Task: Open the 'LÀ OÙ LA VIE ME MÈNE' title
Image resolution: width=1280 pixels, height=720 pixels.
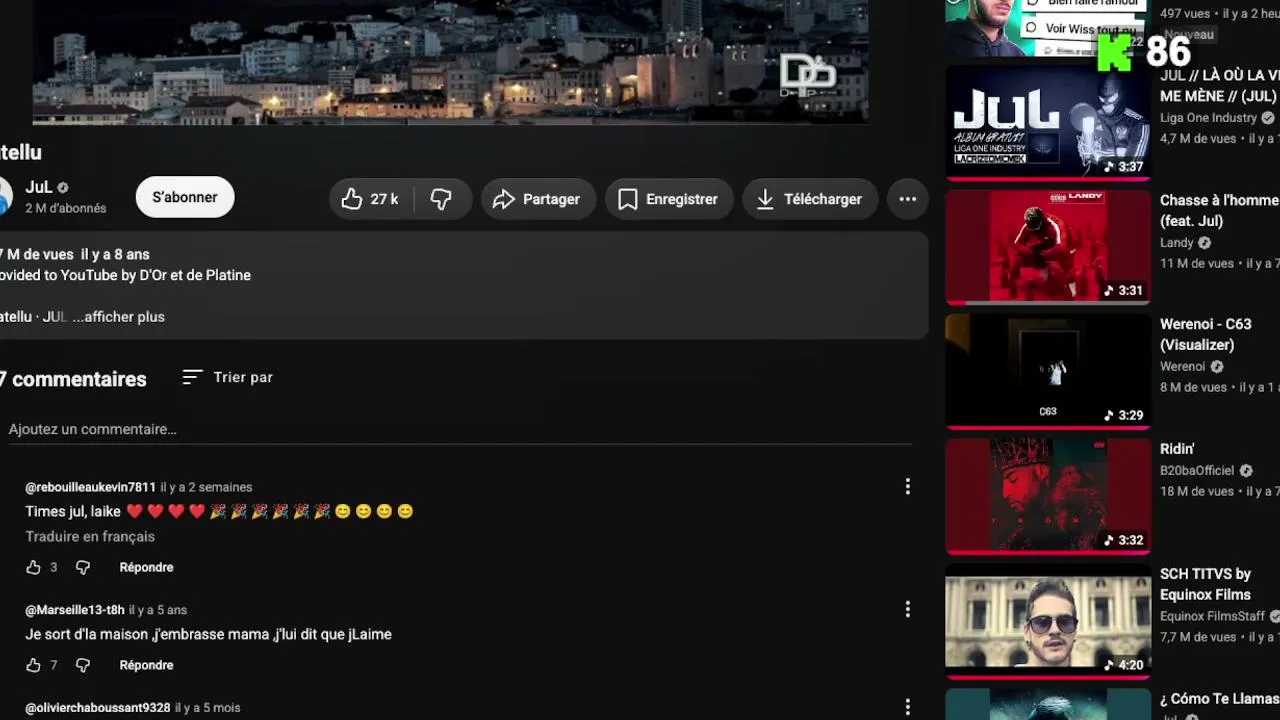Action: point(1220,86)
